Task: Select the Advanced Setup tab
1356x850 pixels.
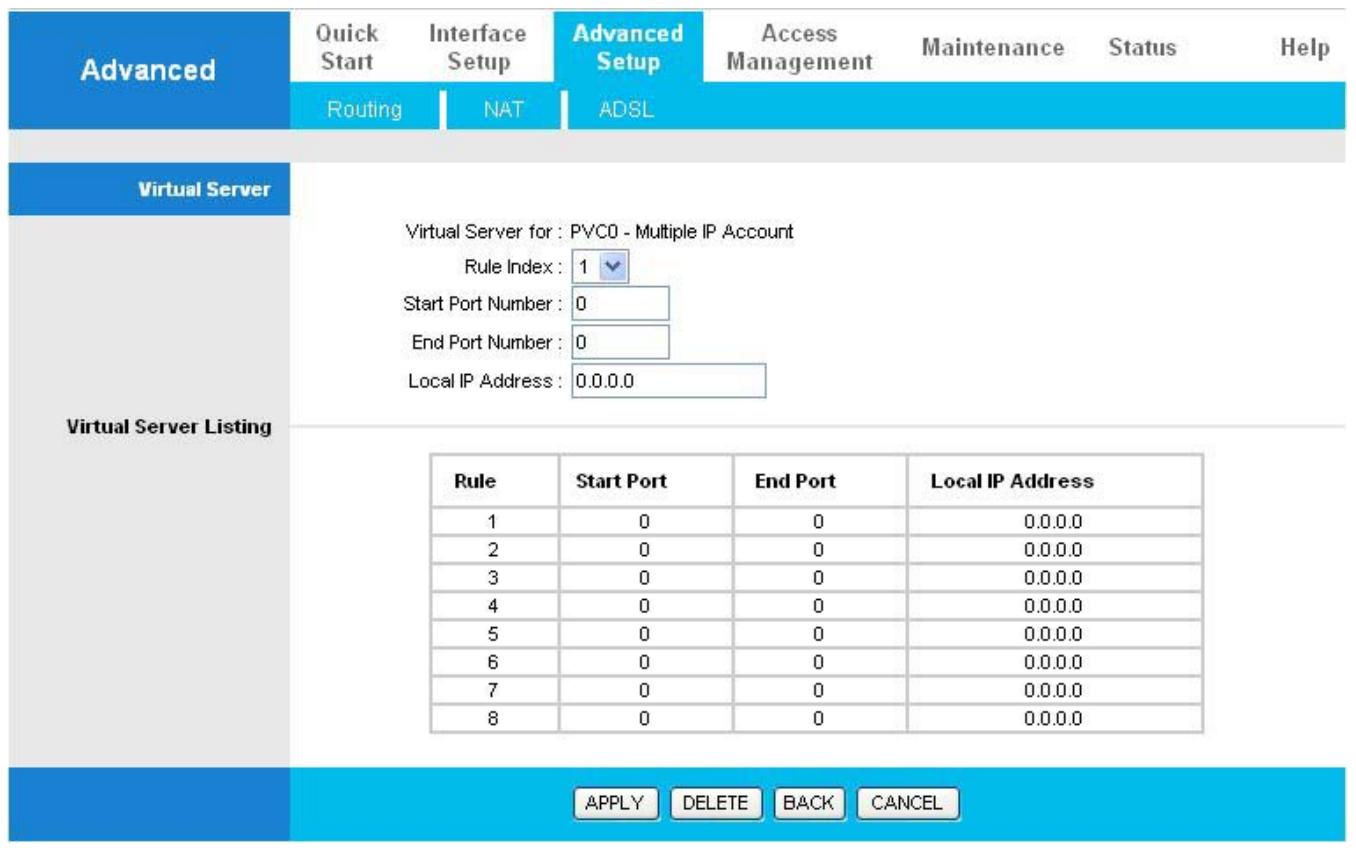Action: (x=628, y=47)
